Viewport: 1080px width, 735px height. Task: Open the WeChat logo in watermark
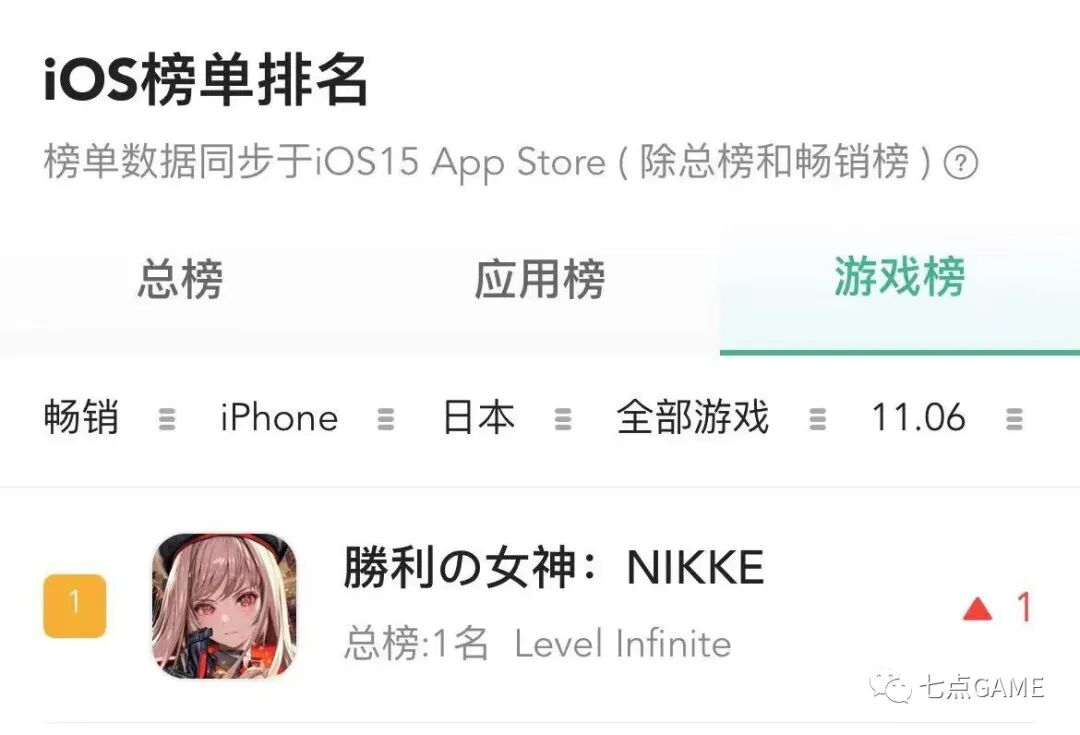point(891,687)
